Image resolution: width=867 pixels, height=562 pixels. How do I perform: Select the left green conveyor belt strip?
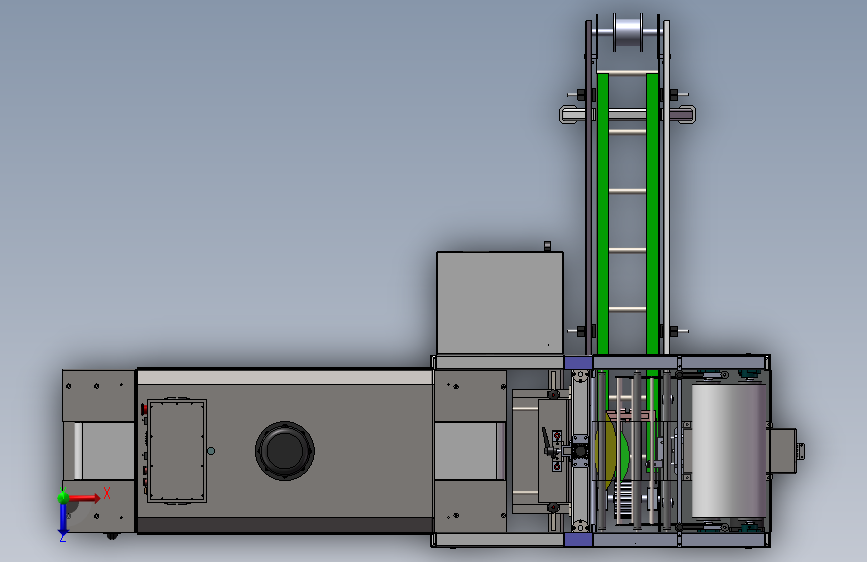[603, 214]
